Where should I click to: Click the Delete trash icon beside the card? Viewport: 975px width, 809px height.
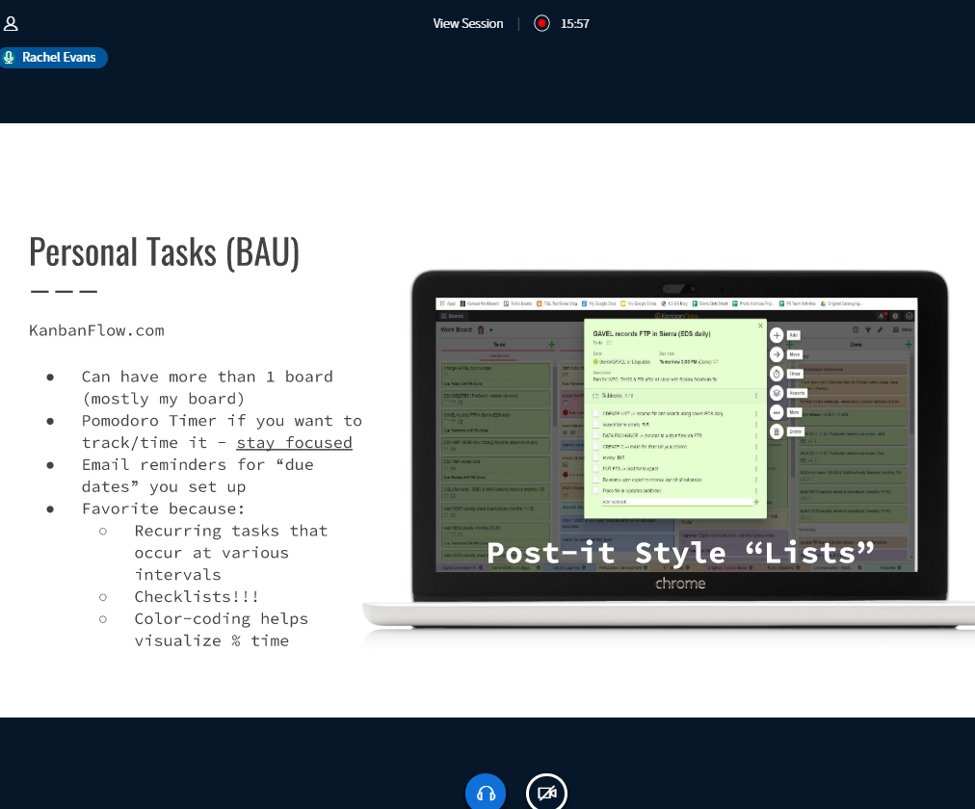(777, 432)
